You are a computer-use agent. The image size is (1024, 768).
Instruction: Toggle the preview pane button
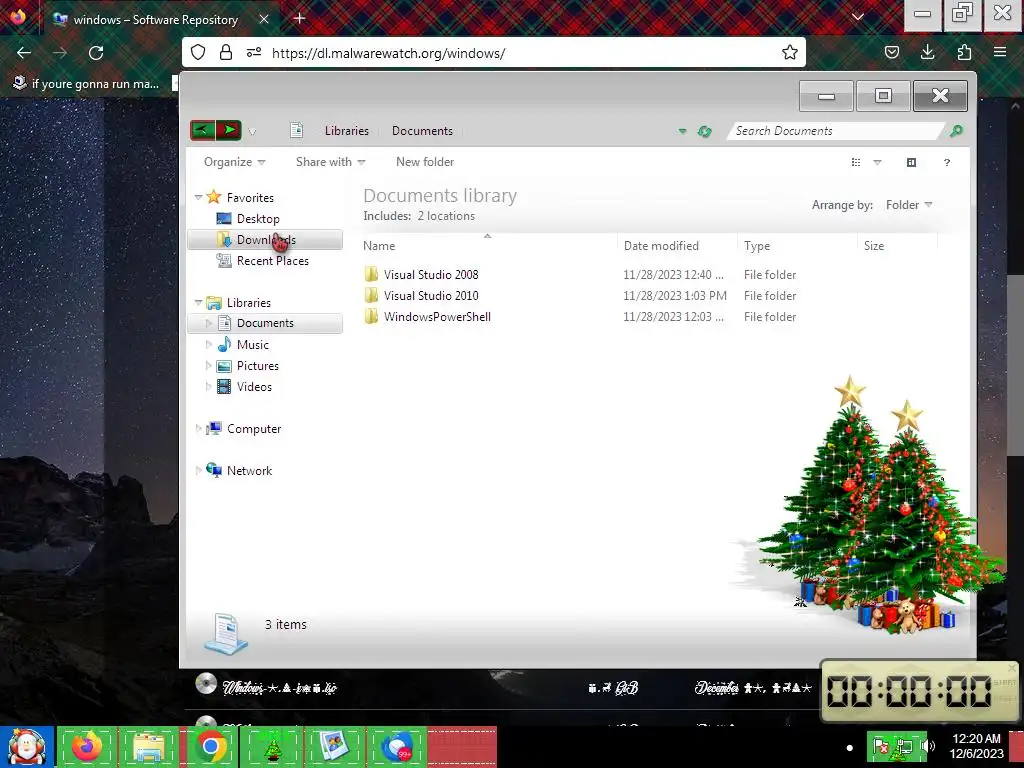[912, 162]
